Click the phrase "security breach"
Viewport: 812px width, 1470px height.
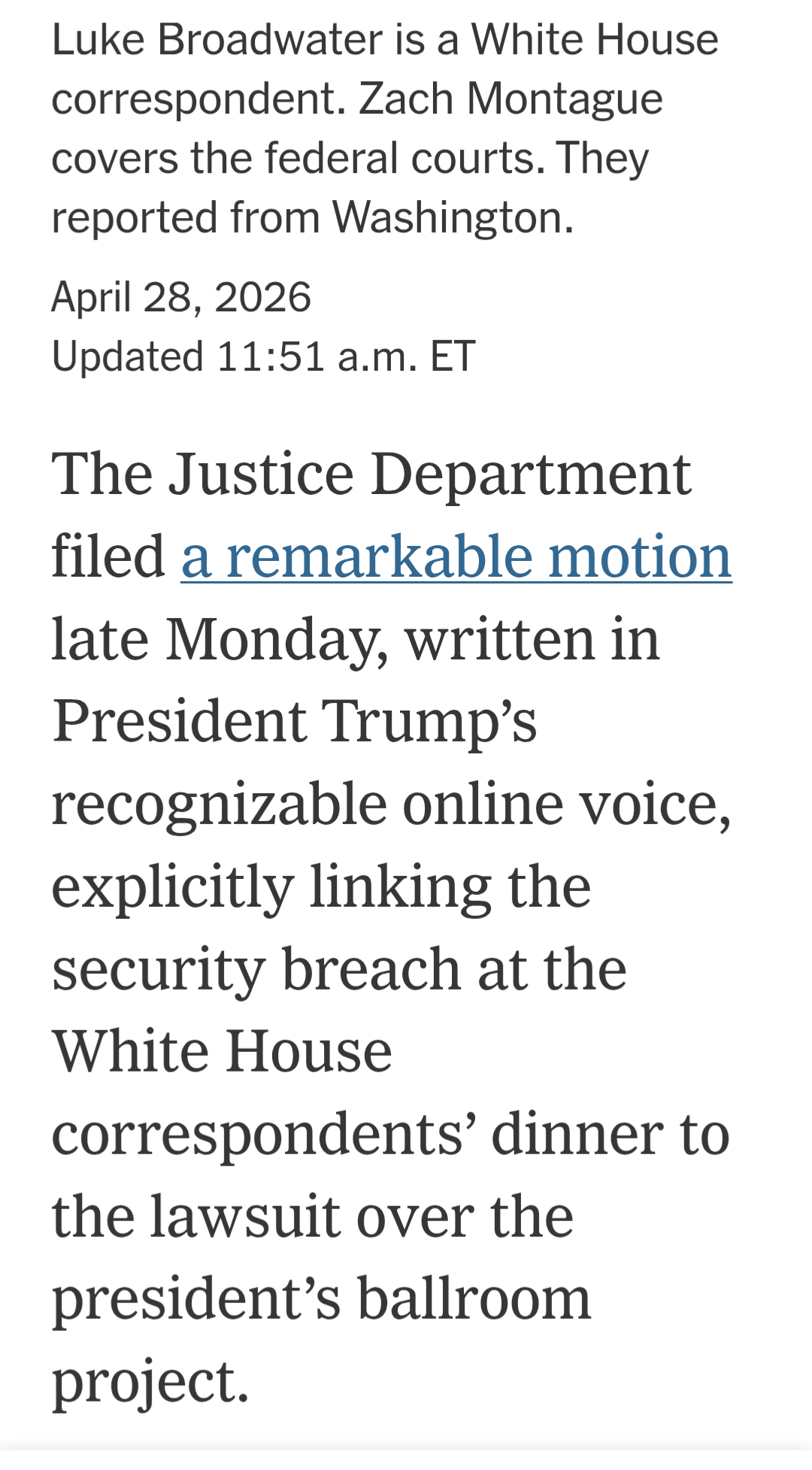[256, 968]
